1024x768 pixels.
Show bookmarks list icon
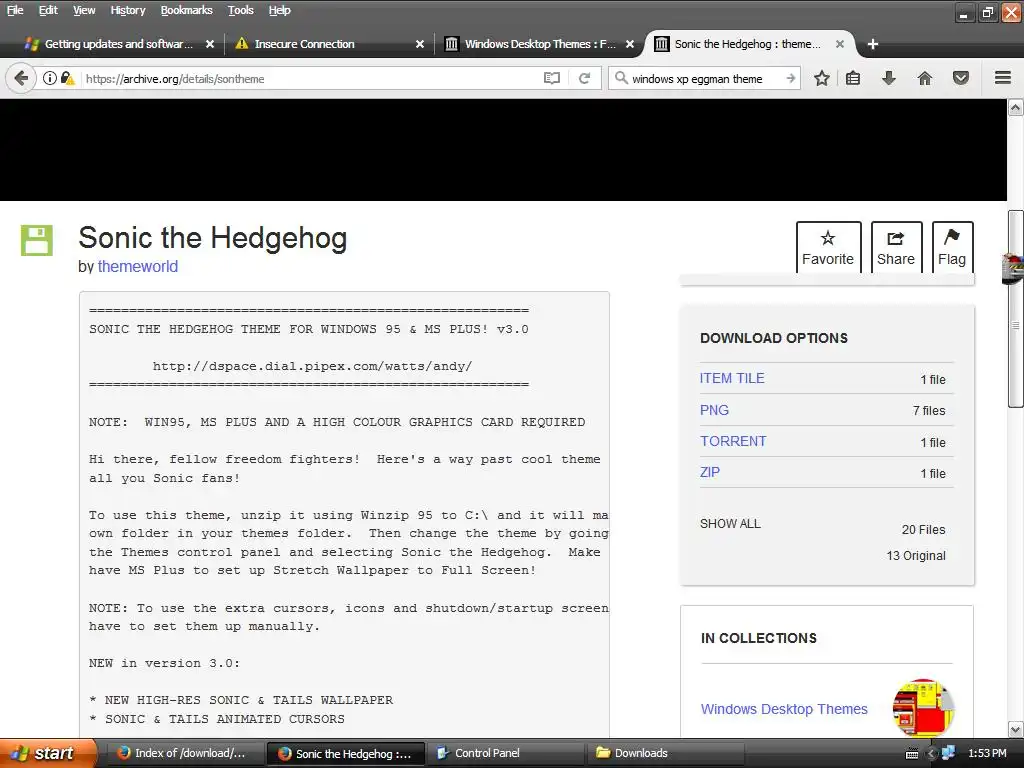tap(853, 78)
